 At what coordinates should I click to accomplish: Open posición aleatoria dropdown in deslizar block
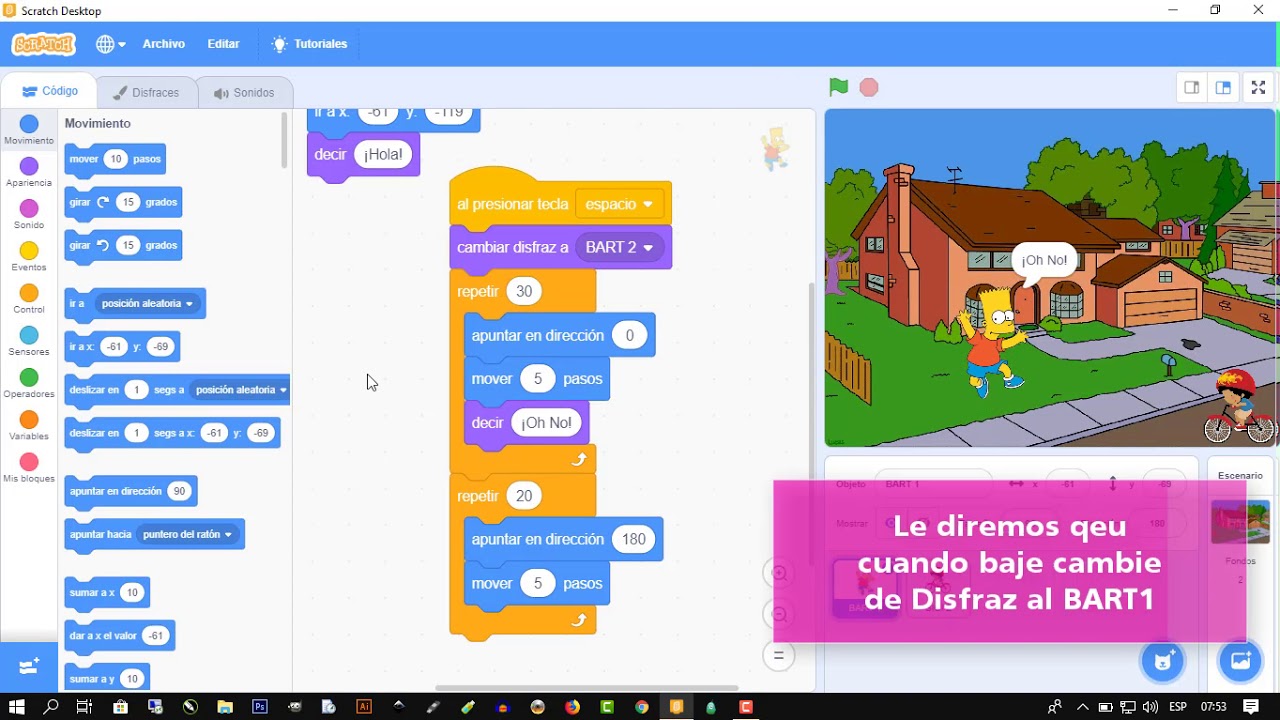(241, 390)
